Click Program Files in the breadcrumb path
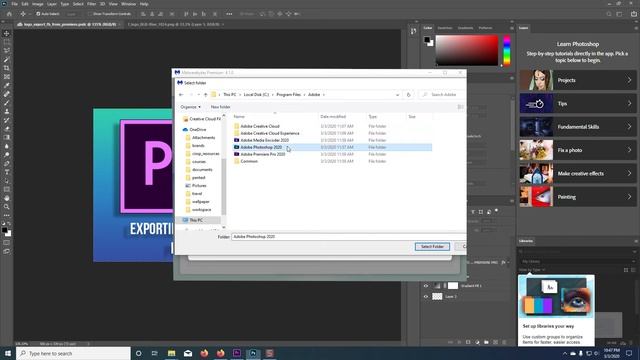The image size is (640, 360). click(x=289, y=95)
